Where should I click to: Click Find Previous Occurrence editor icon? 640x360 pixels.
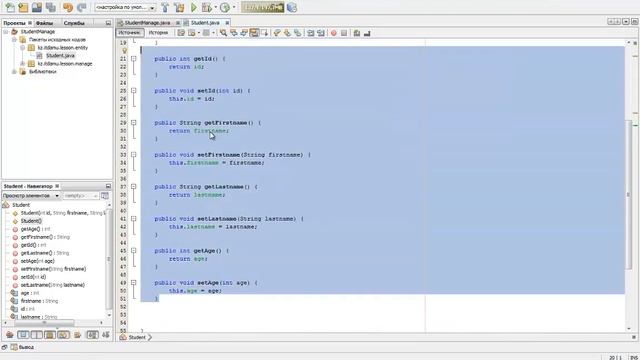(233, 33)
